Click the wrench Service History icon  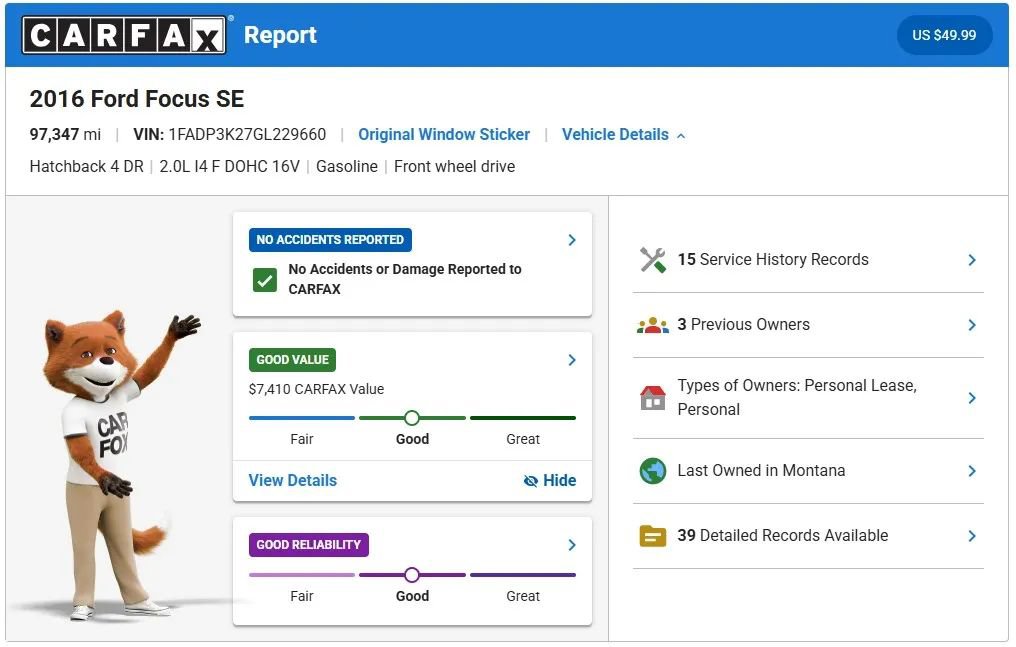pyautogui.click(x=652, y=260)
